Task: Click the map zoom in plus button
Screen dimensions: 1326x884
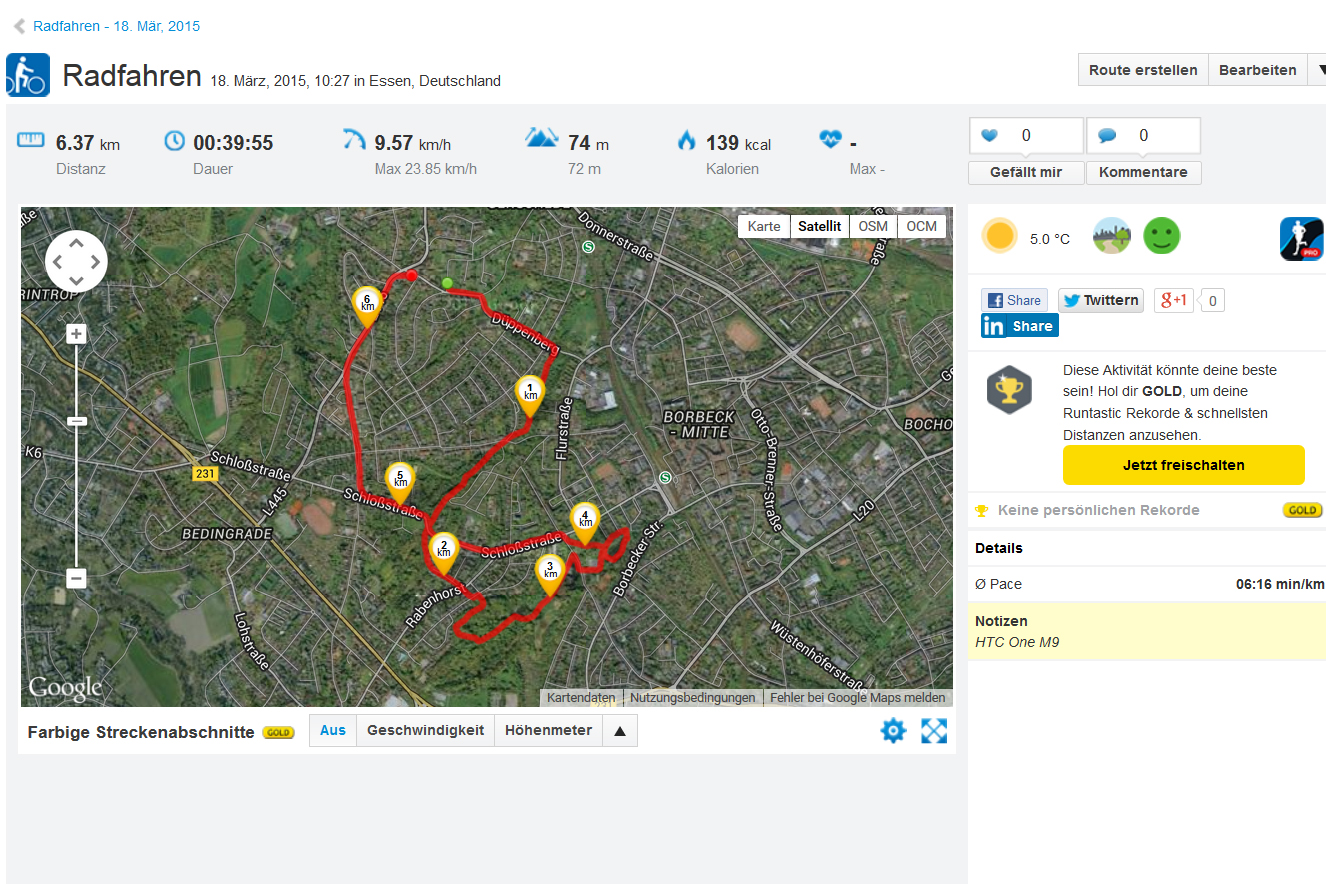Action: point(76,334)
